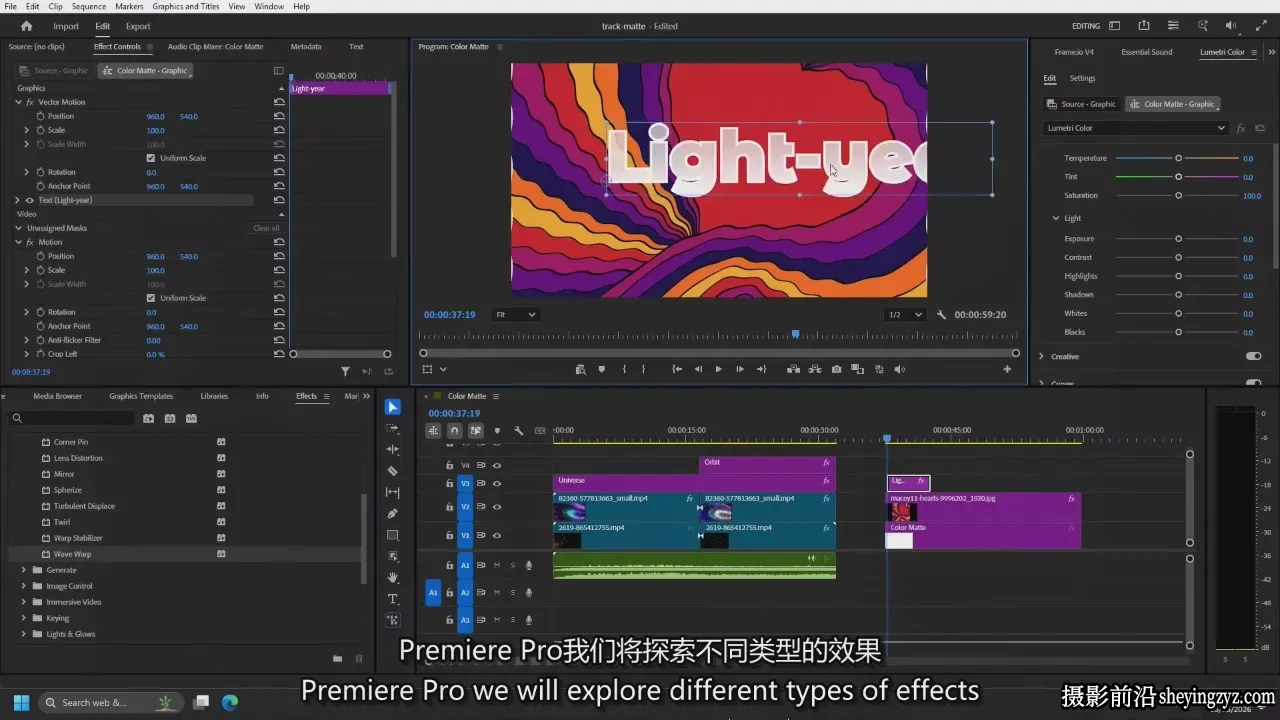Click the Exposure slider handle
The image size is (1280, 720).
(1178, 238)
